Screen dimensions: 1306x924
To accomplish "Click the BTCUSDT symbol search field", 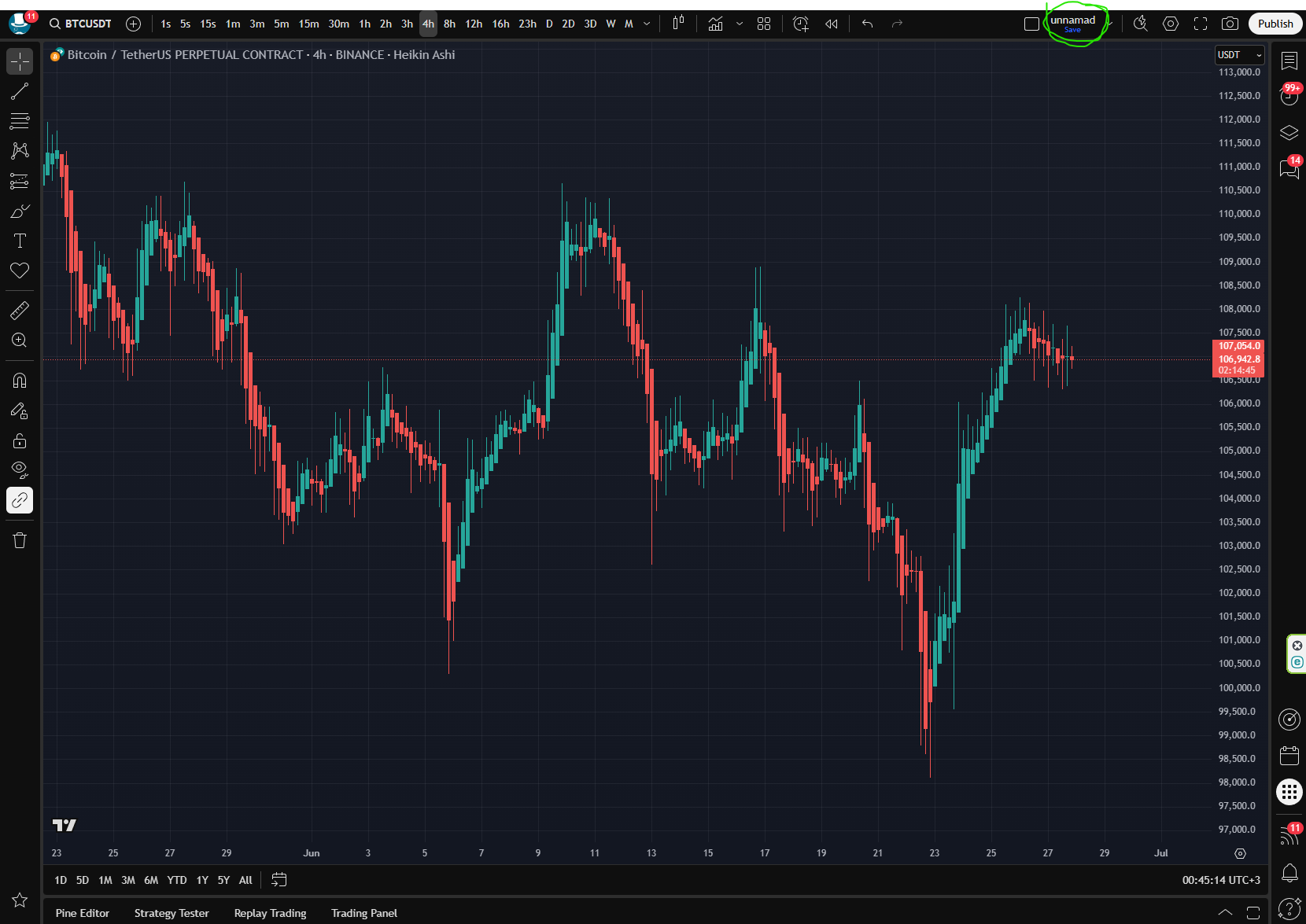I will click(81, 24).
